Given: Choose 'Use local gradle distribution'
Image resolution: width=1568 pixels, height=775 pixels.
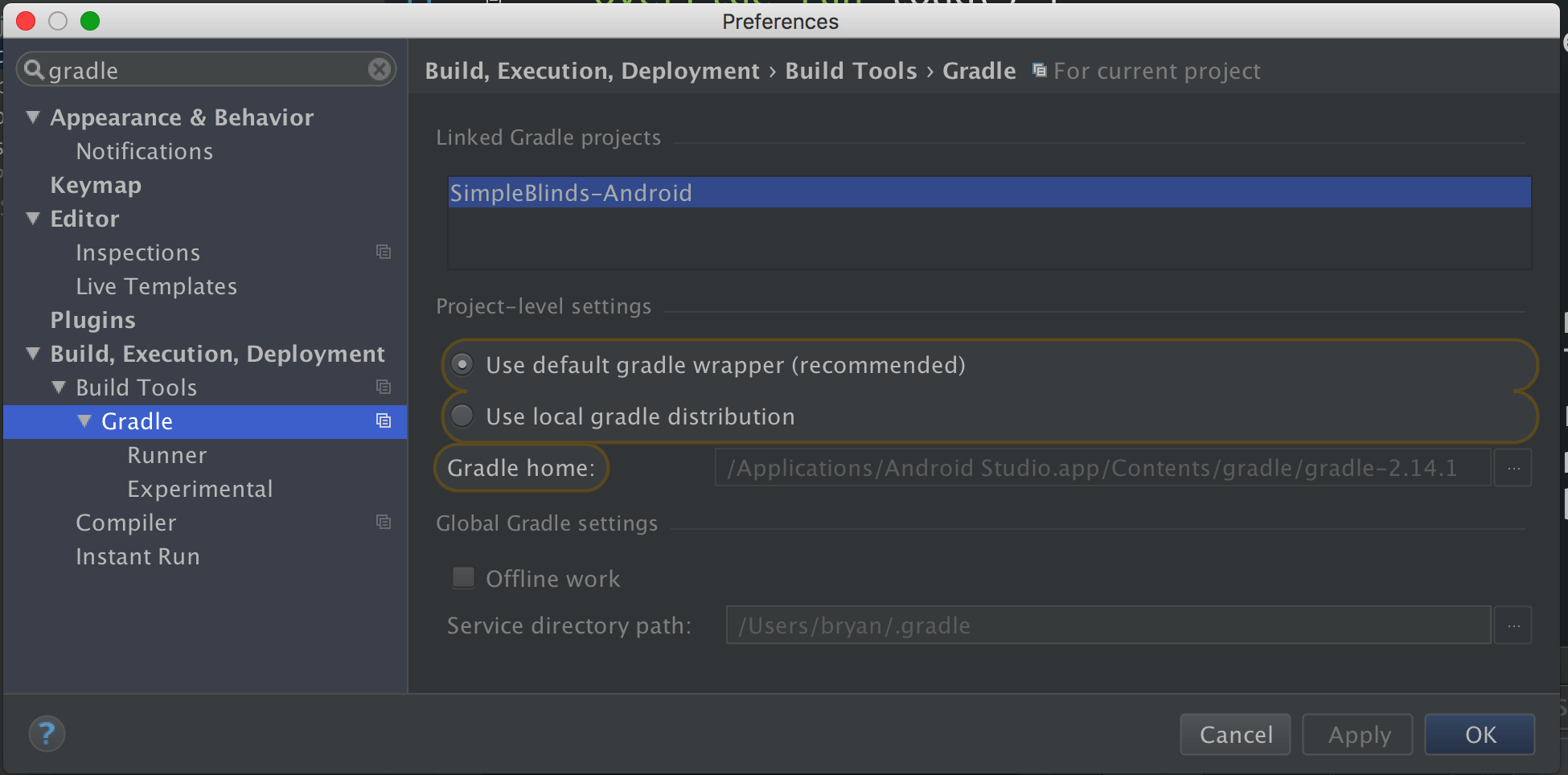Looking at the screenshot, I should click(462, 416).
